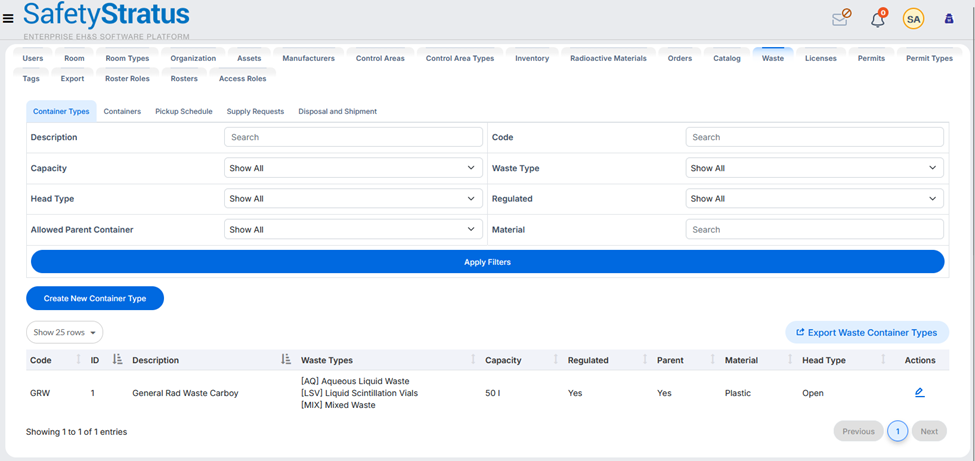
Task: Sort table by Regulated column
Action: coord(645,360)
